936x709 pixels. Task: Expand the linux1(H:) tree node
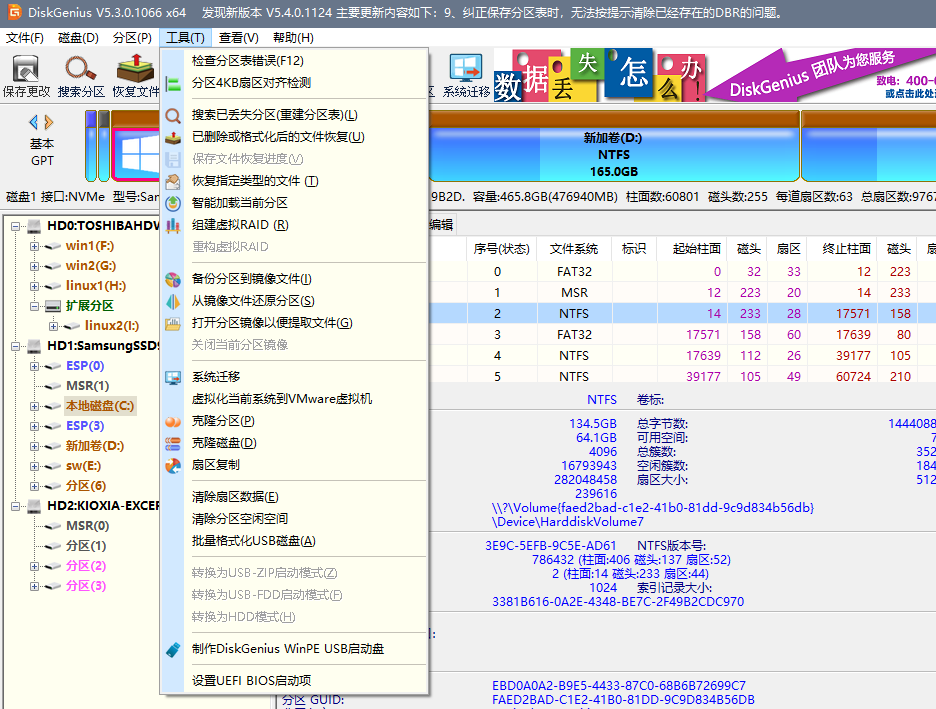point(35,286)
